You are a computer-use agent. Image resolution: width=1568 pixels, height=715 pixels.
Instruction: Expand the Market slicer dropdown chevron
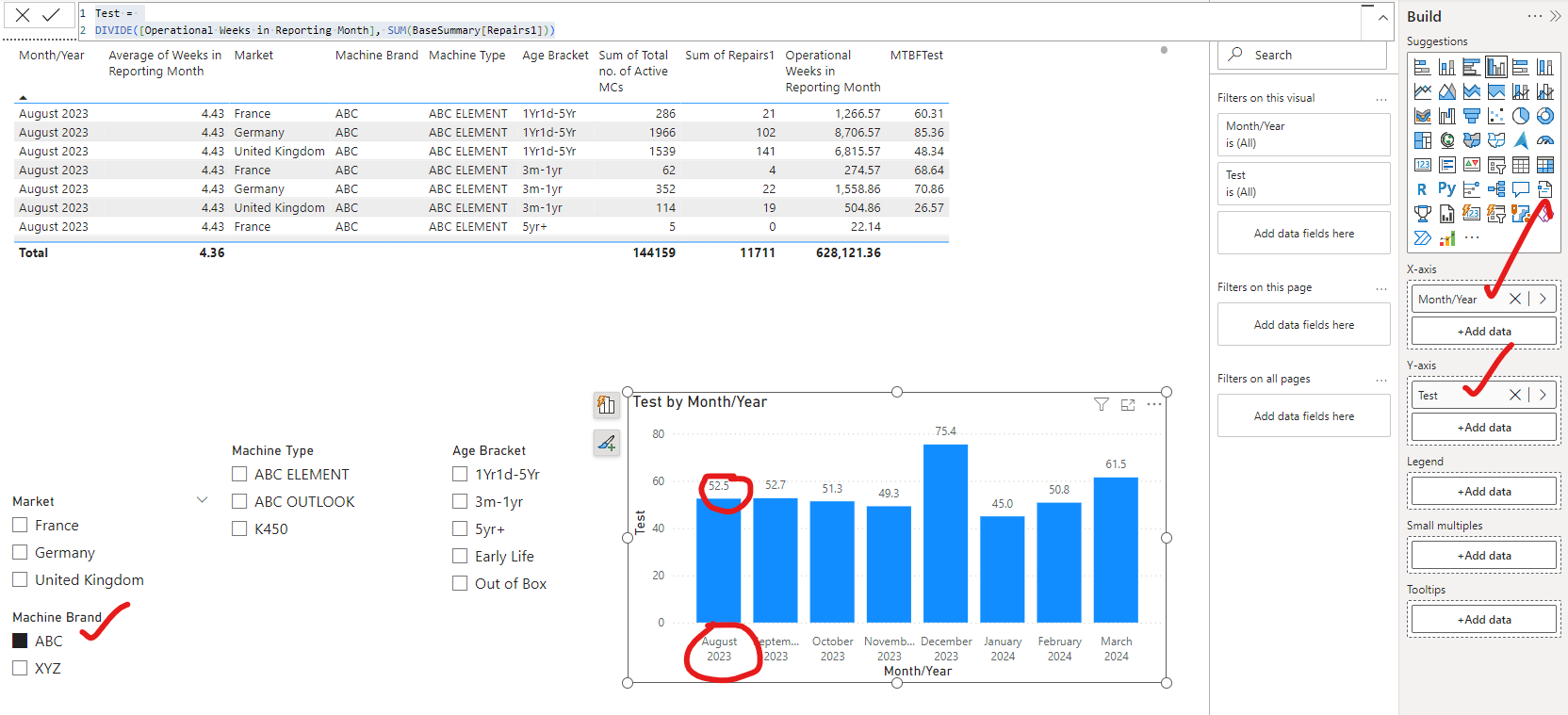click(202, 500)
